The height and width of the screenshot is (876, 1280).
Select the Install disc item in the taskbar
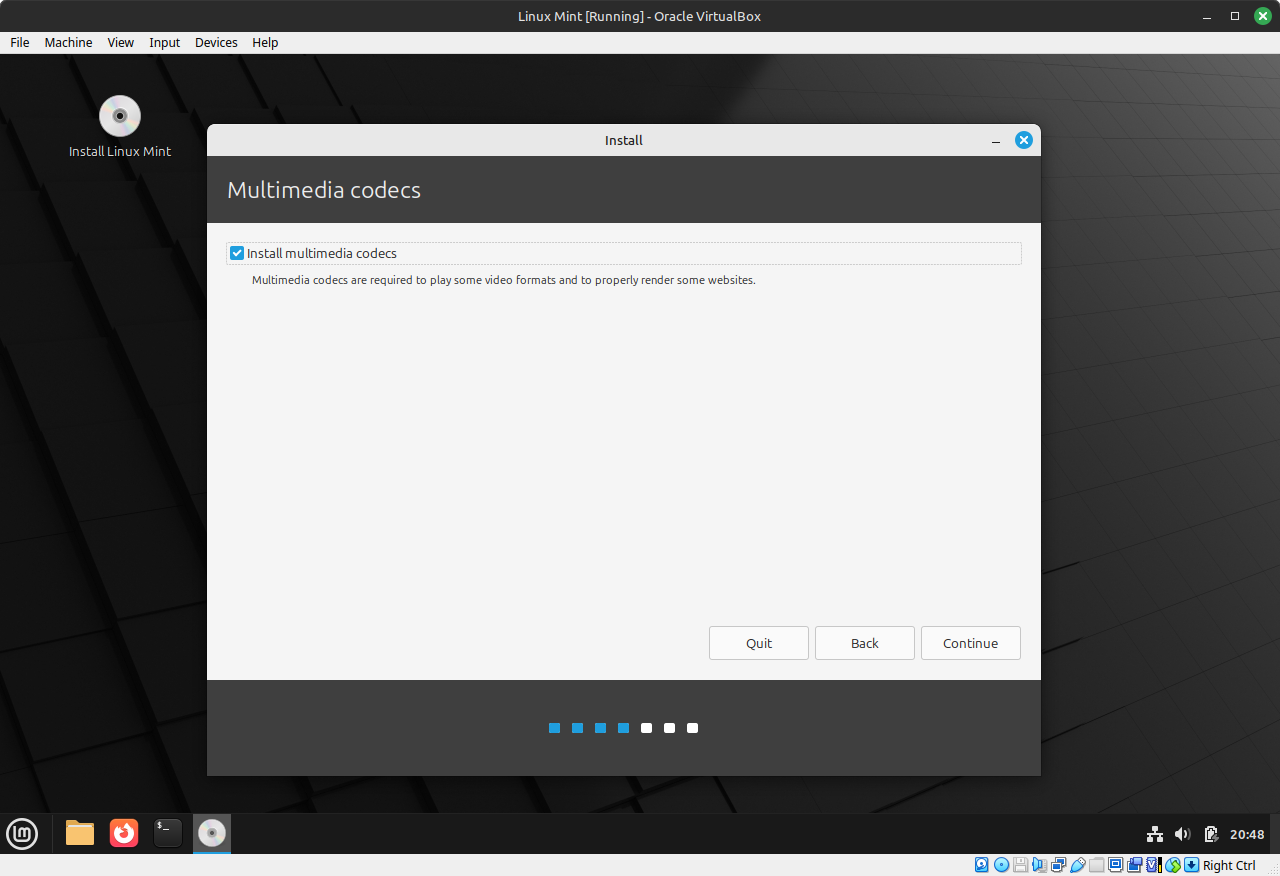point(212,833)
